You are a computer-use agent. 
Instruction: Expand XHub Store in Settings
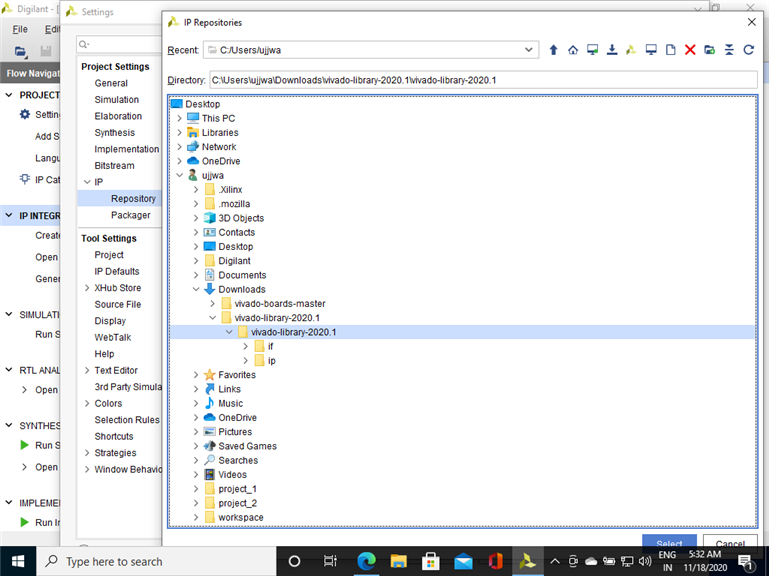click(x=87, y=288)
